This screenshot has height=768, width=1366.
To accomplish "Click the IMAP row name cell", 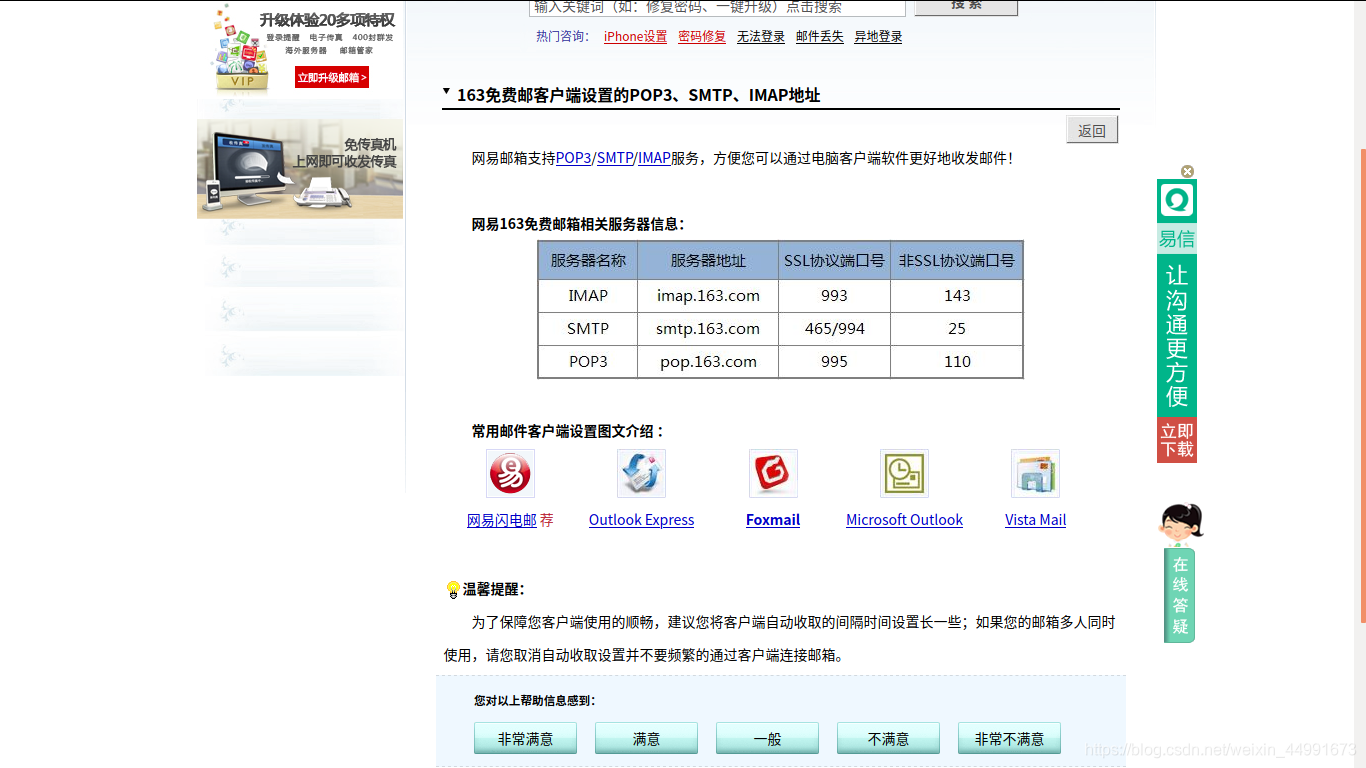I will 588,296.
